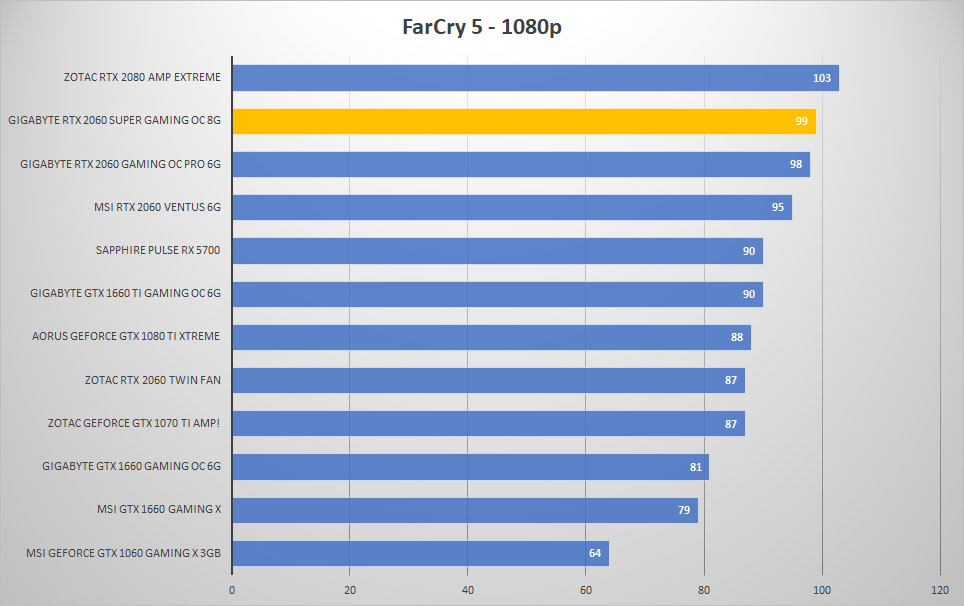Screen dimensions: 964x606
Task: Click axis value 100
Action: [x=822, y=590]
